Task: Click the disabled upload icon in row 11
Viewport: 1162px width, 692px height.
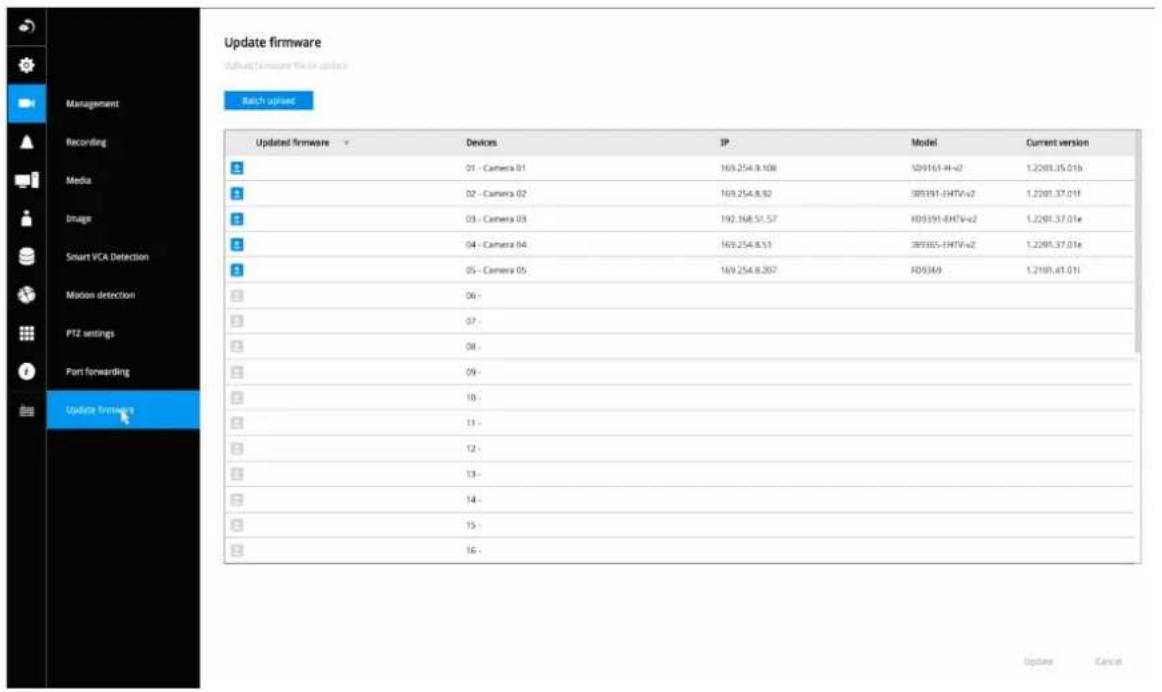Action: [237, 423]
